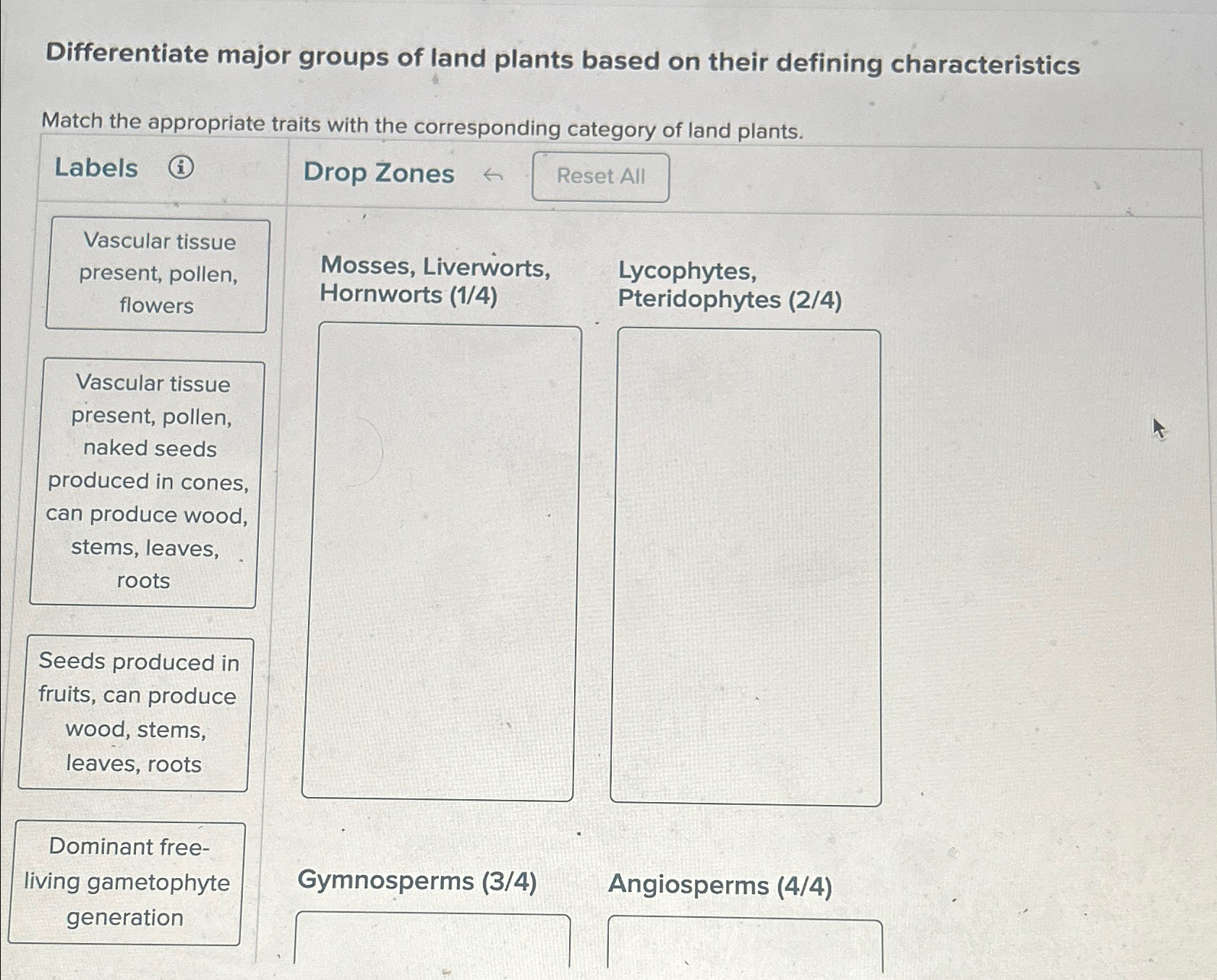Click the 'Angiosperms (4/4)' heading

pos(720,885)
